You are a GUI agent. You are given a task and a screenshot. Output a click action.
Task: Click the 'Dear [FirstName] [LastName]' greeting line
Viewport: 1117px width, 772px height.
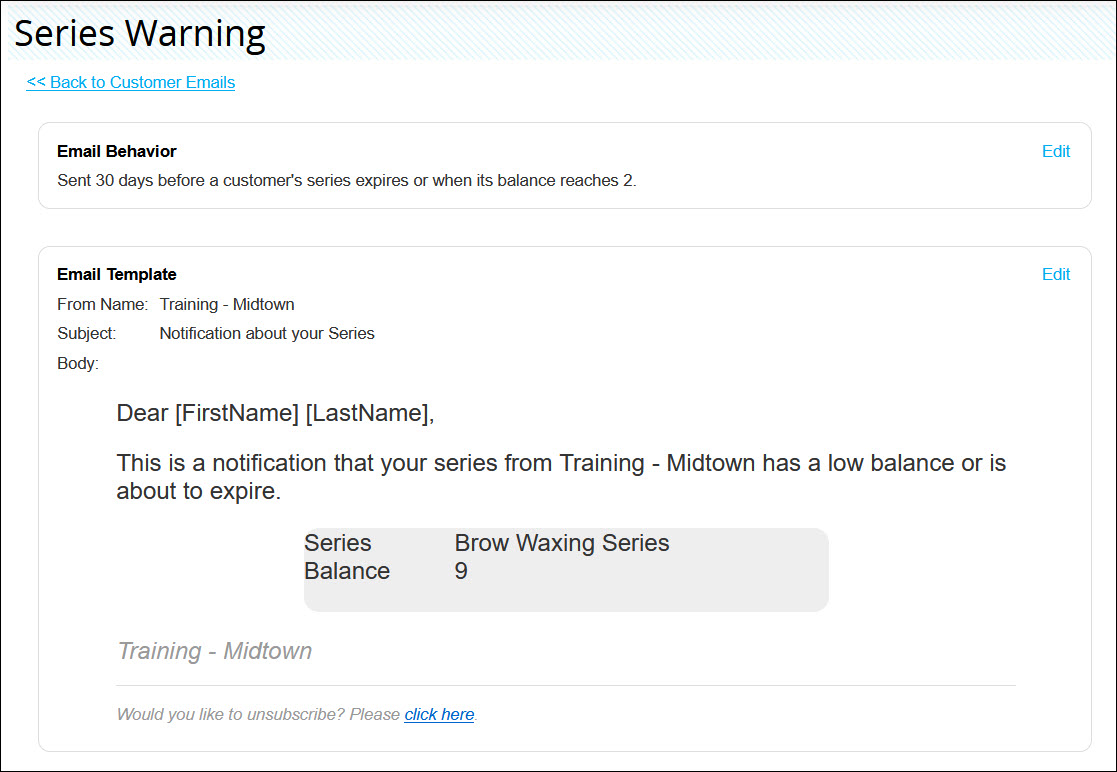pos(276,413)
